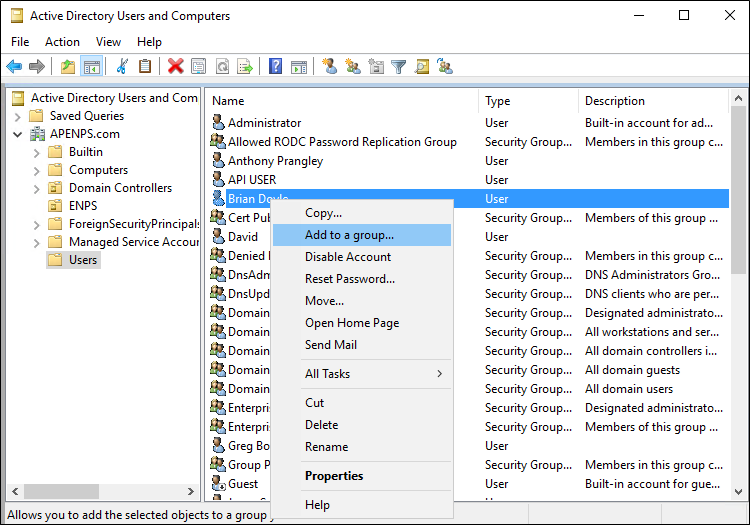Expand the ForeignSecurityPrincipals node
This screenshot has height=525, width=750.
pyautogui.click(x=37, y=225)
